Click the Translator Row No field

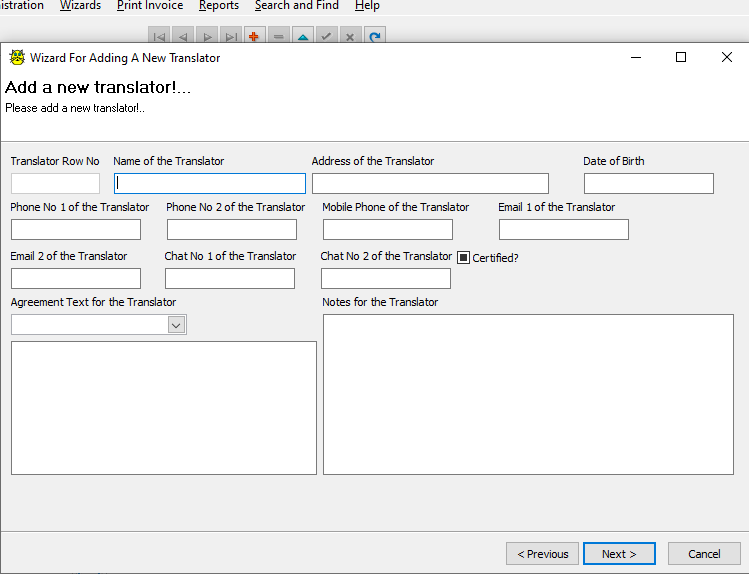pos(55,183)
